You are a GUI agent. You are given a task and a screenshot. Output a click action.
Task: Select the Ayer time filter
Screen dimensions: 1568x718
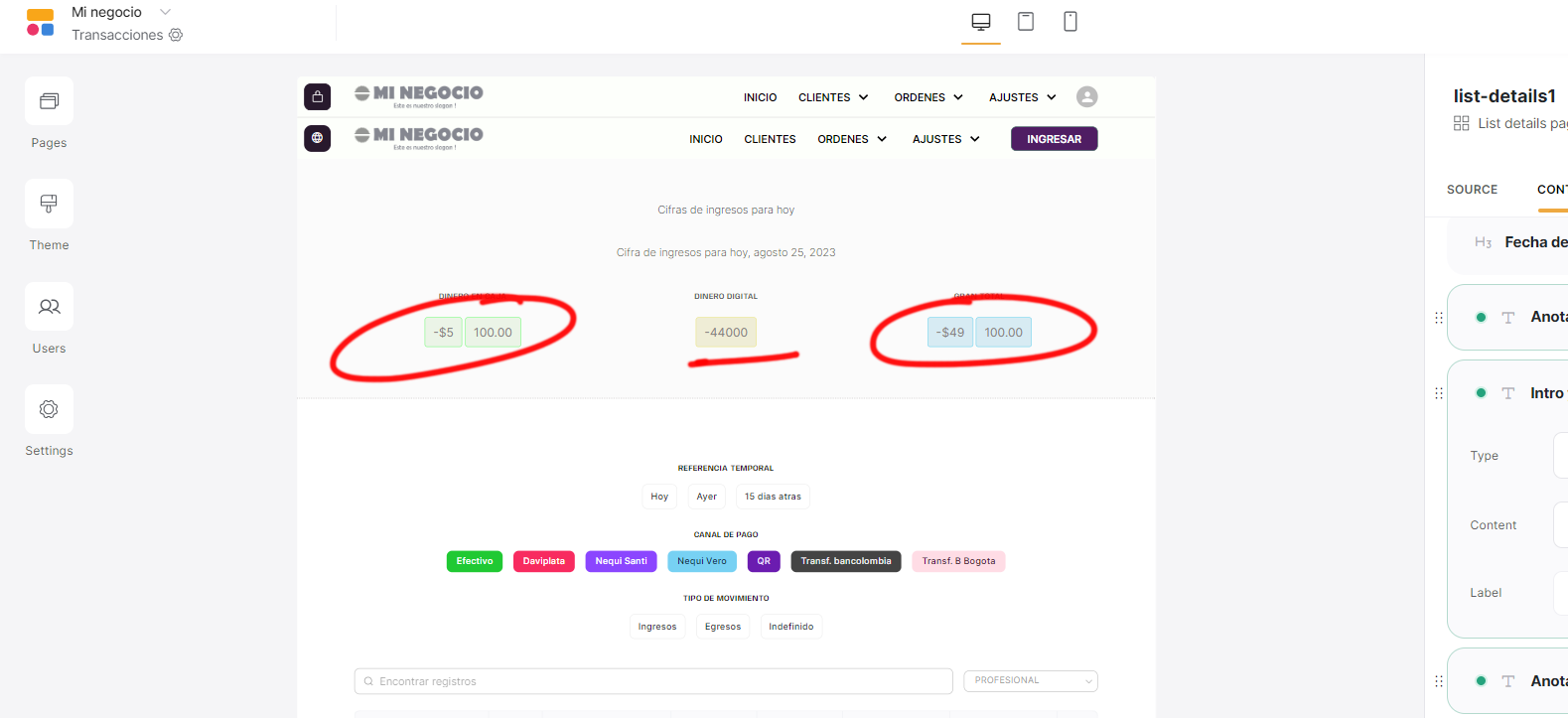[707, 497]
